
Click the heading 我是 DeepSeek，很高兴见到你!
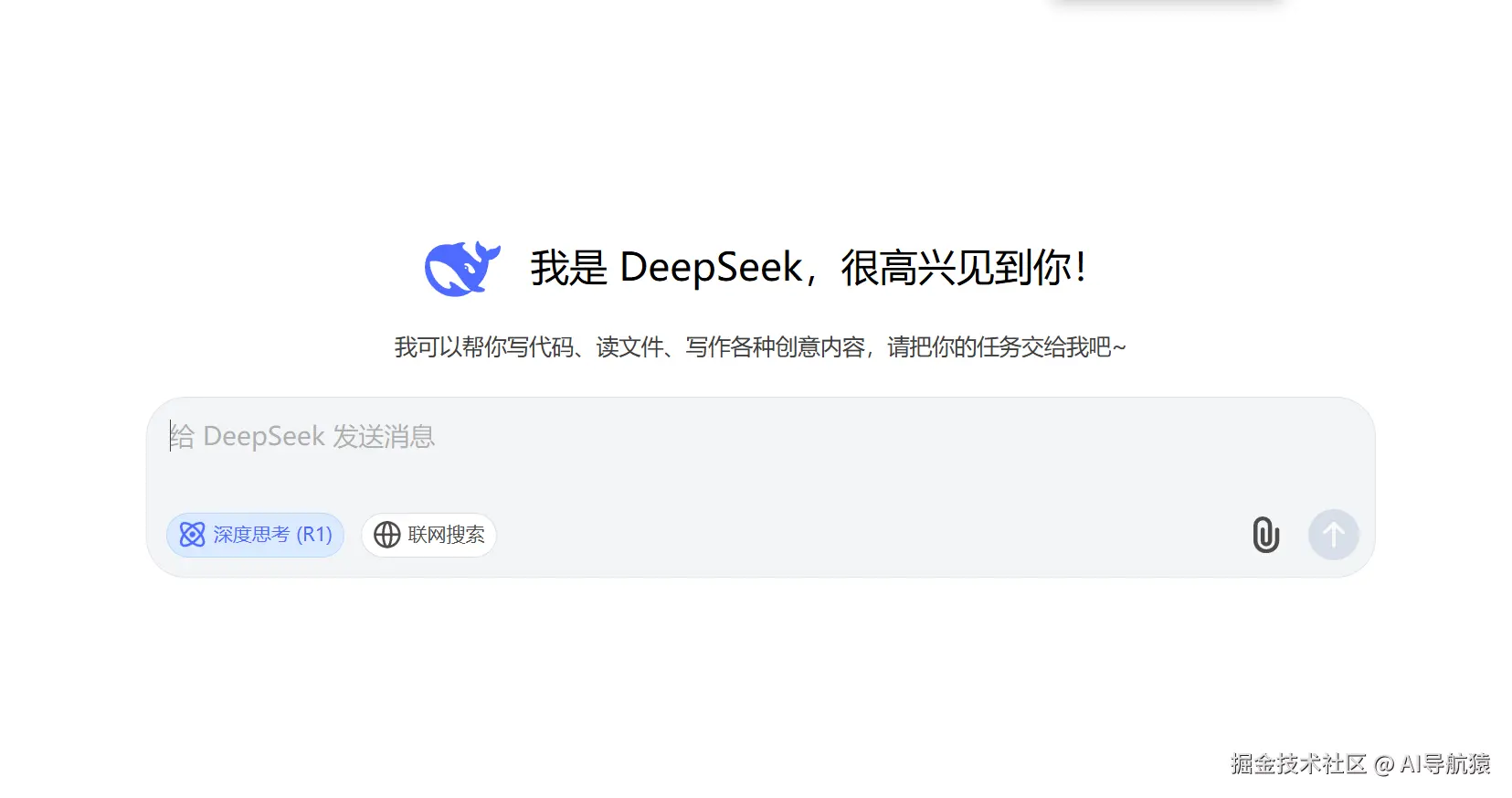(809, 269)
